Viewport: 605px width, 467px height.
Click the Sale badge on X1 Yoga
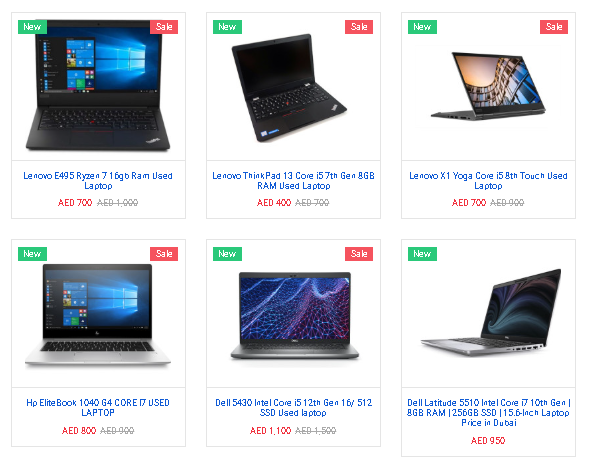point(554,27)
